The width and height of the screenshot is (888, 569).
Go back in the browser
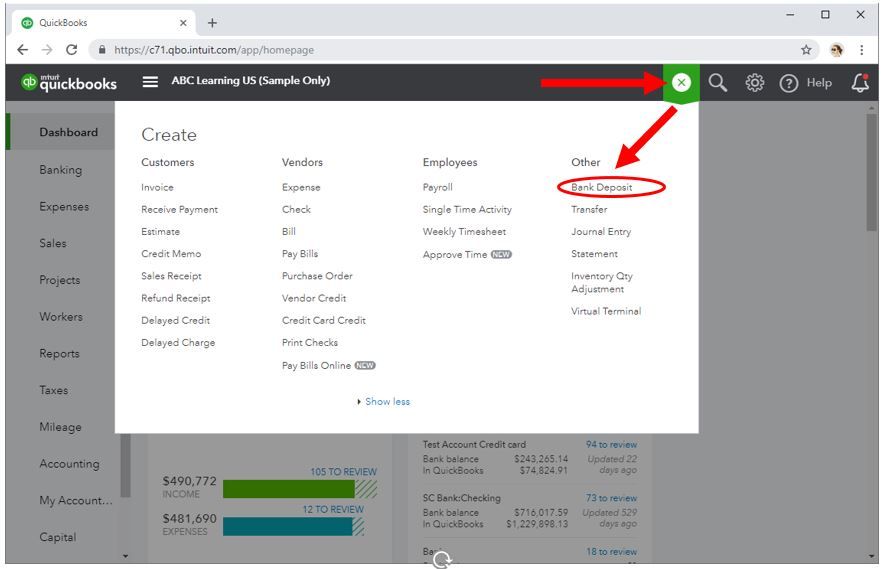23,50
